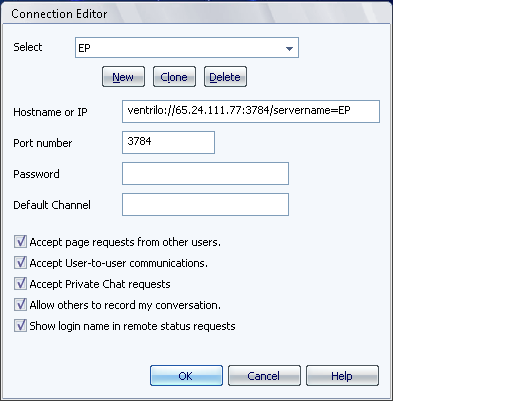512x401 pixels.
Task: Open Help for the Connection Editor
Action: pyautogui.click(x=342, y=376)
